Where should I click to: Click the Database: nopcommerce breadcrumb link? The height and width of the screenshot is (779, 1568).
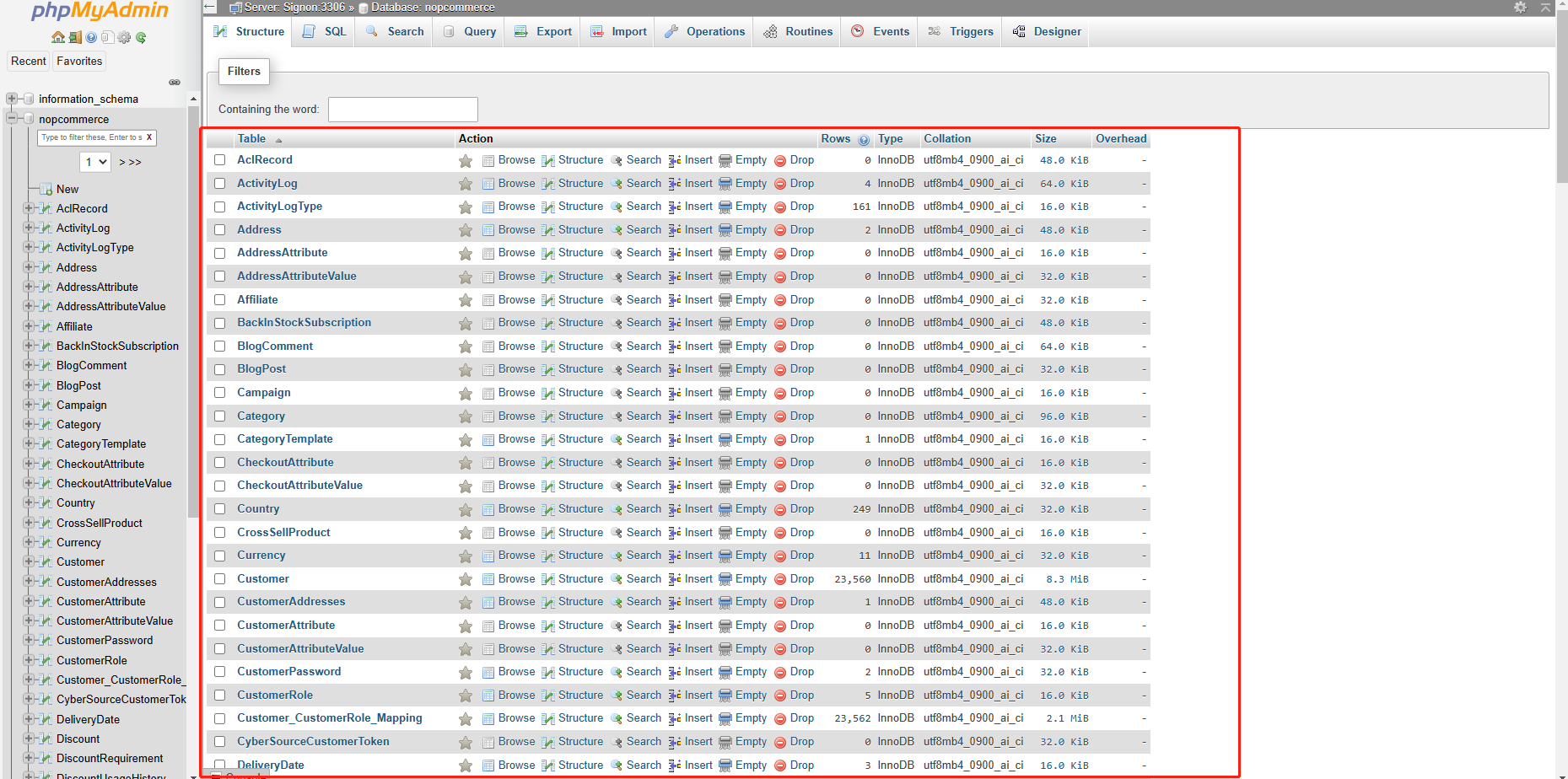tap(433, 8)
